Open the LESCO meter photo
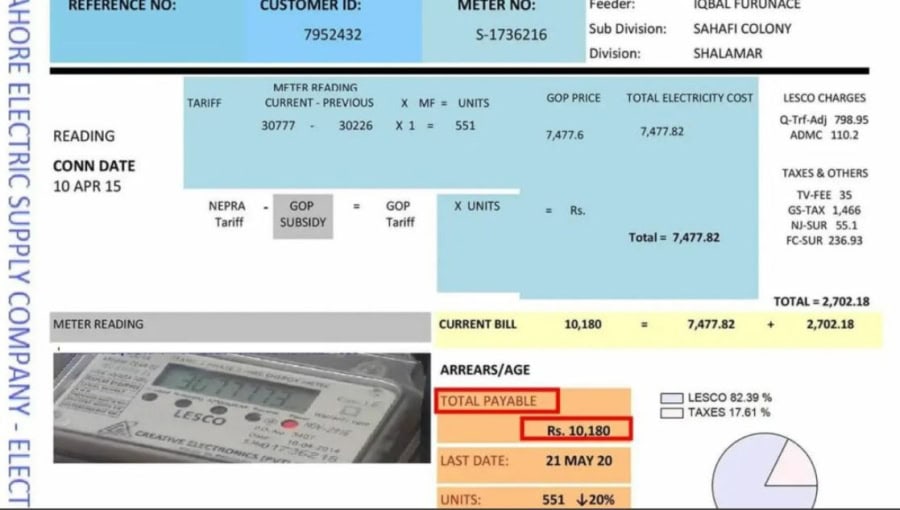This screenshot has height=510, width=900. click(x=242, y=408)
